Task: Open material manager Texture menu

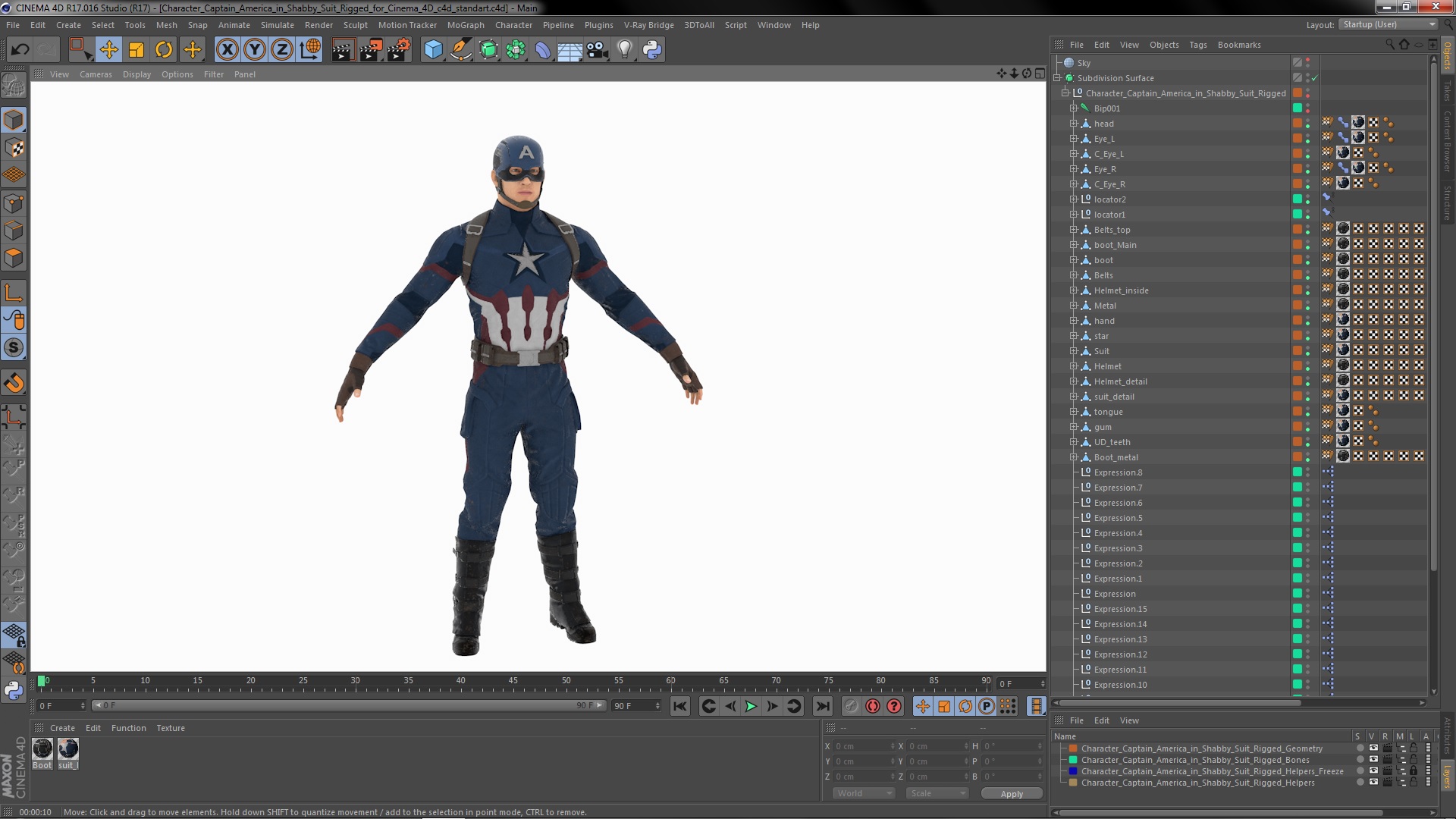Action: click(171, 728)
